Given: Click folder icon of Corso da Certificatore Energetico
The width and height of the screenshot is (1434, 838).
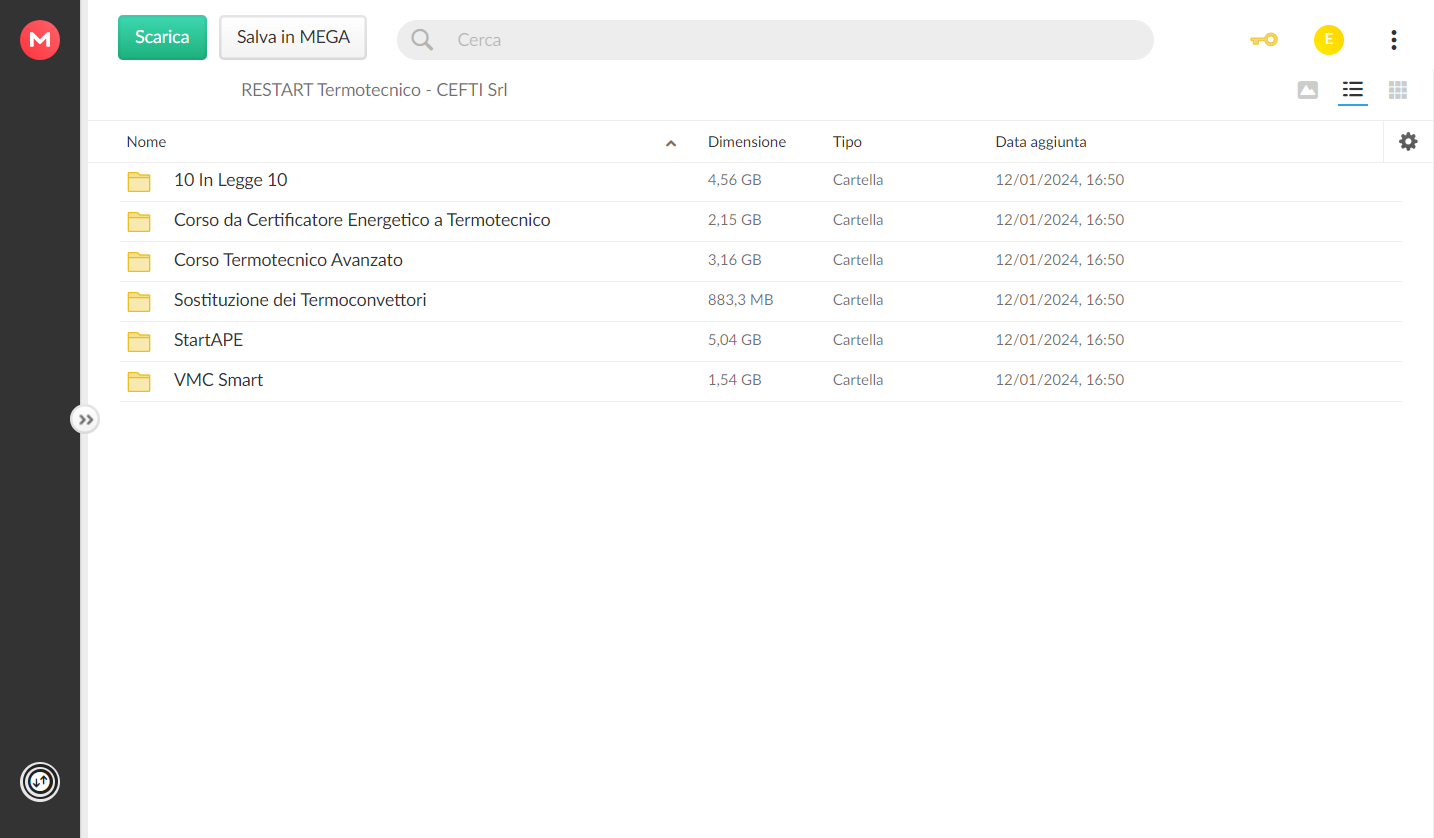Looking at the screenshot, I should pyautogui.click(x=139, y=221).
